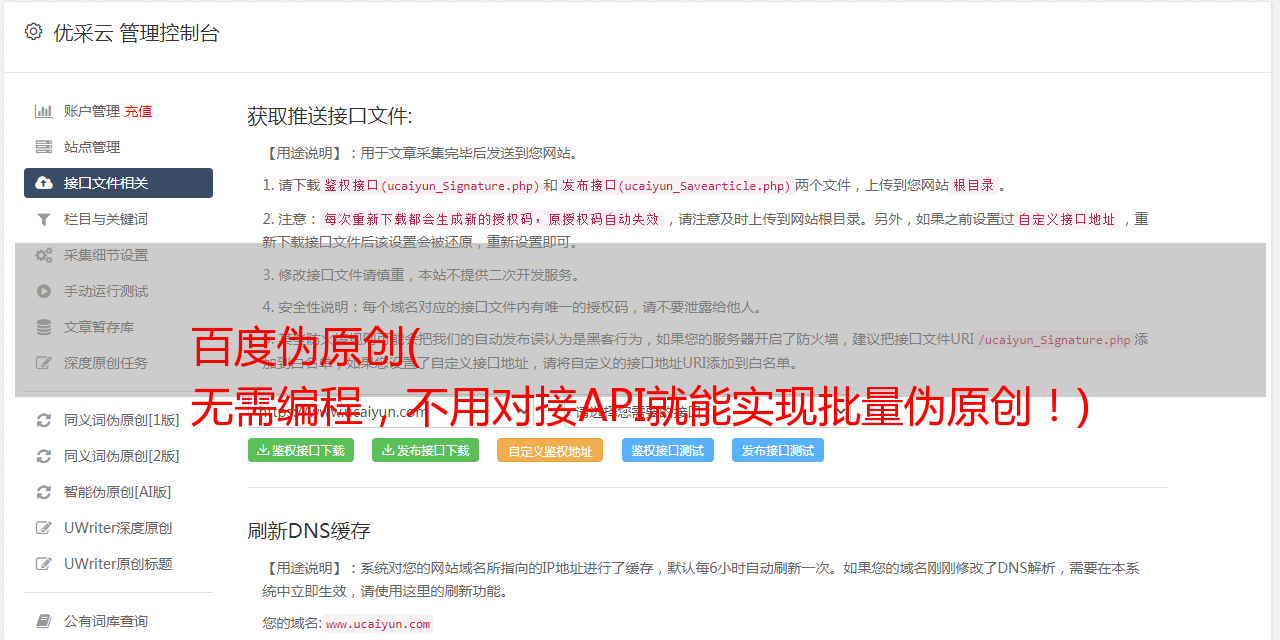Click the 刷新DNS缓存 heading
Viewport: 1280px width, 640px height.
pyautogui.click(x=309, y=530)
